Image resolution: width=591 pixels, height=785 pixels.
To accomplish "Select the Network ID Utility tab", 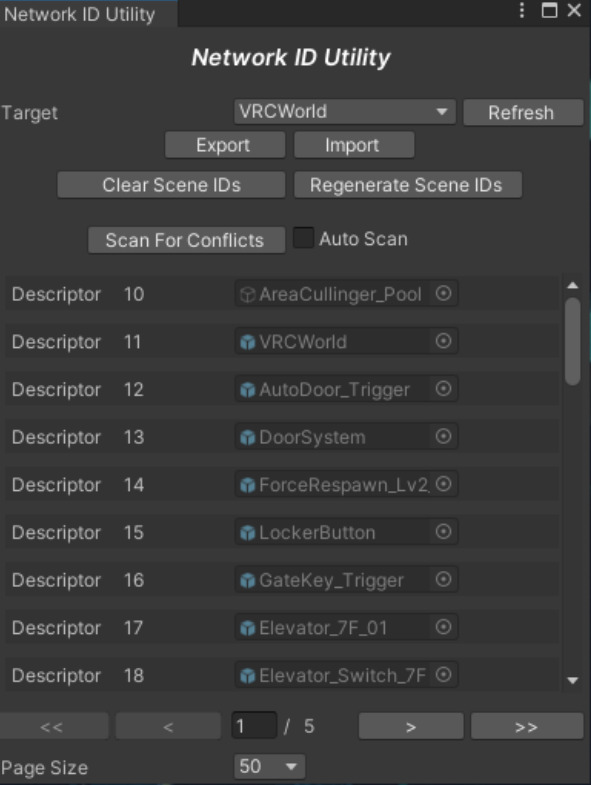I will click(x=80, y=14).
